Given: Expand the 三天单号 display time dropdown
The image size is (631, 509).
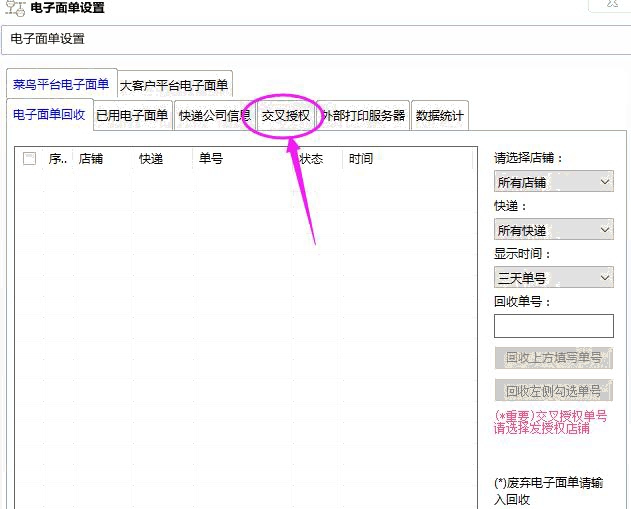Looking at the screenshot, I should (x=553, y=278).
